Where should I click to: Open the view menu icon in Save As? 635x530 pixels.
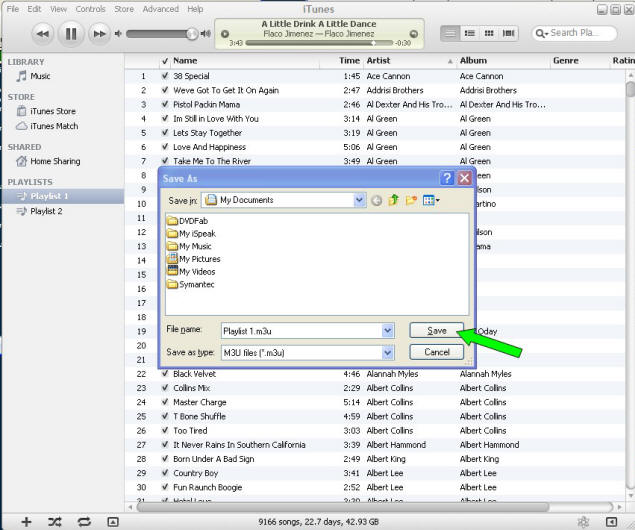coord(431,200)
